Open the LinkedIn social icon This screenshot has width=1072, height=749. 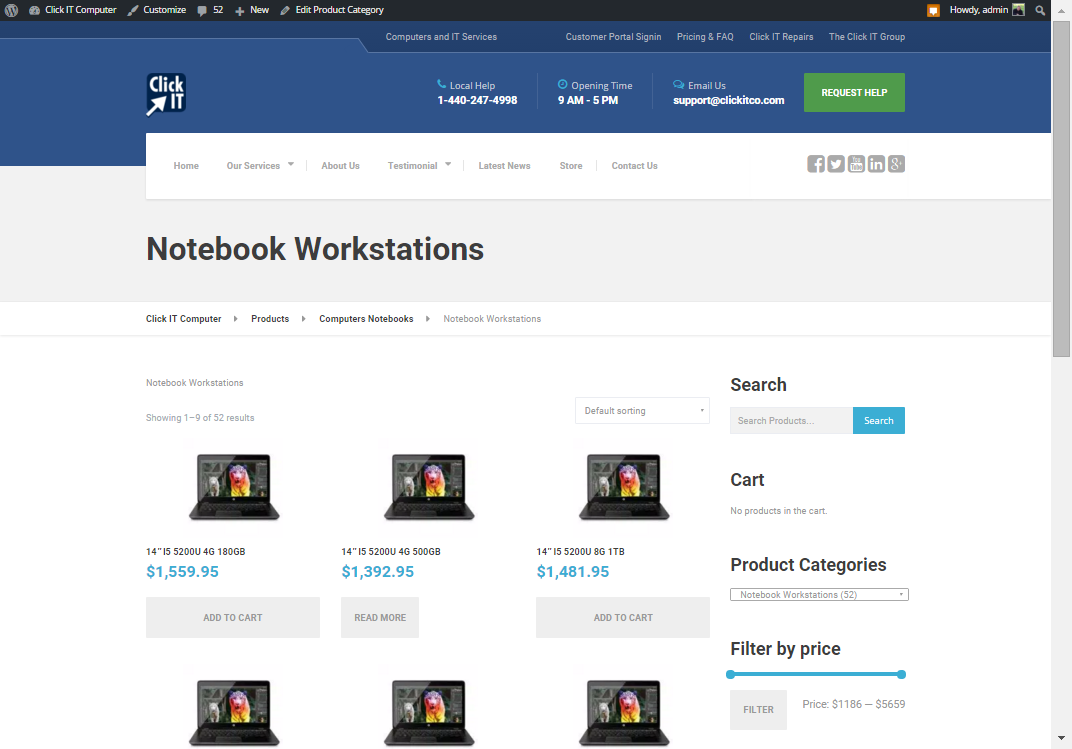coord(876,164)
